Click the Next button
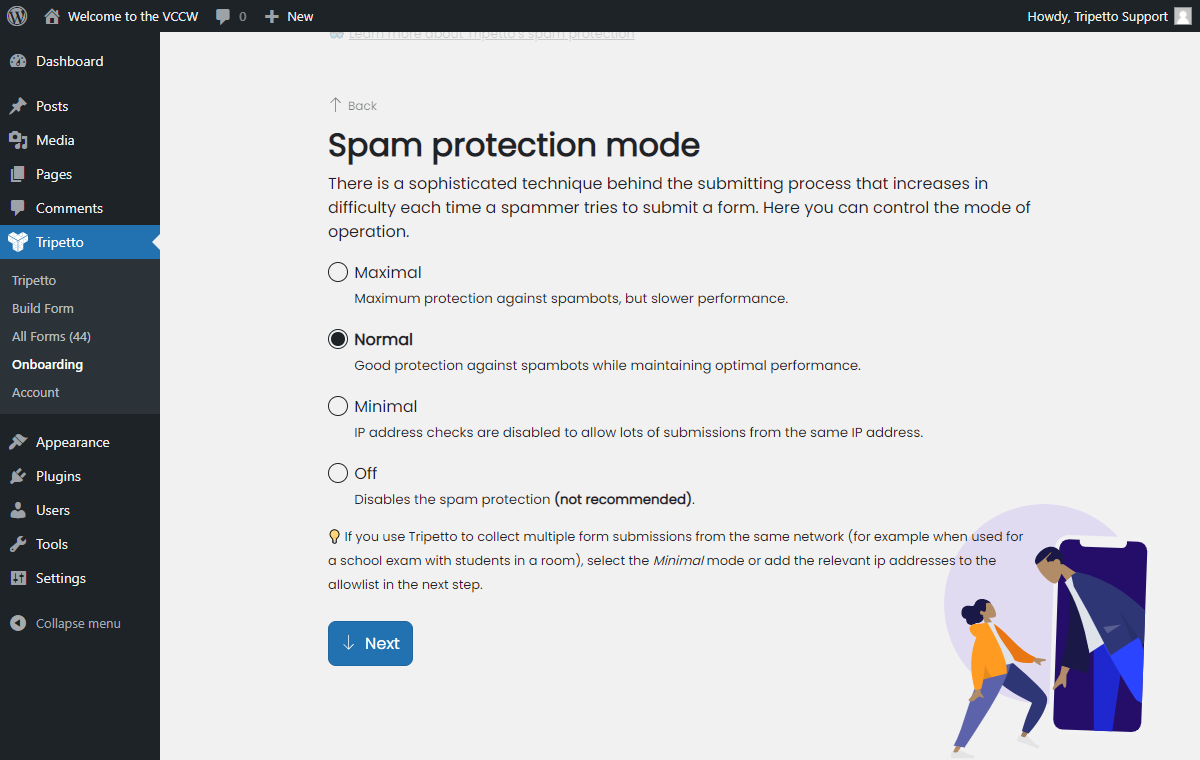The height and width of the screenshot is (760, 1200). [370, 643]
